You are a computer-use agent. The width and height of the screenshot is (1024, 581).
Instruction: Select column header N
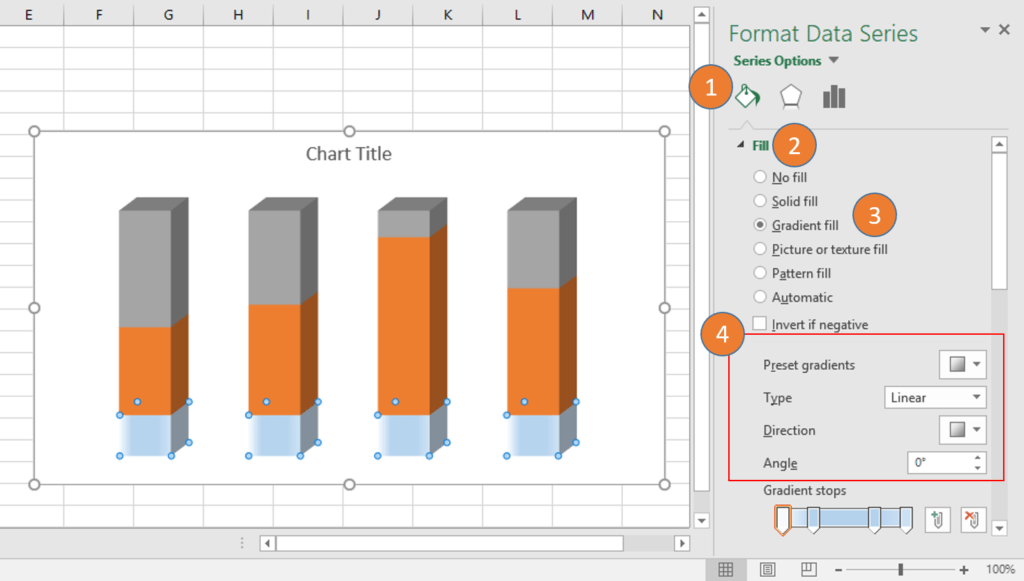point(658,14)
